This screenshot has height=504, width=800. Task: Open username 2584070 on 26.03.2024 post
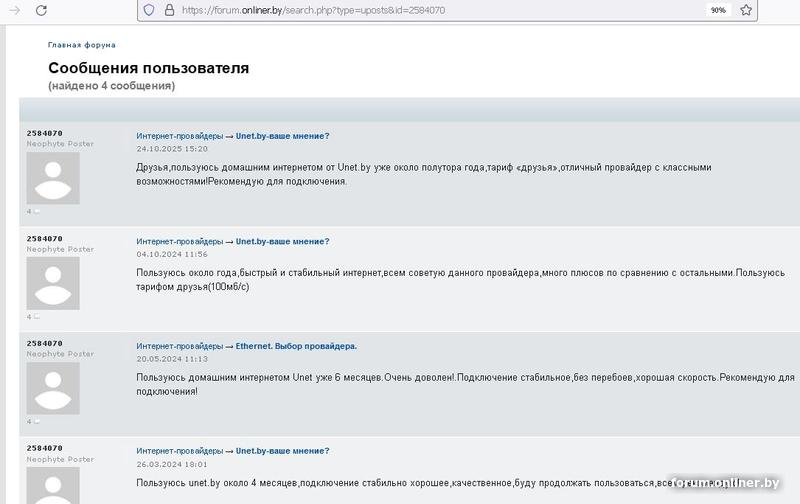pyautogui.click(x=44, y=448)
